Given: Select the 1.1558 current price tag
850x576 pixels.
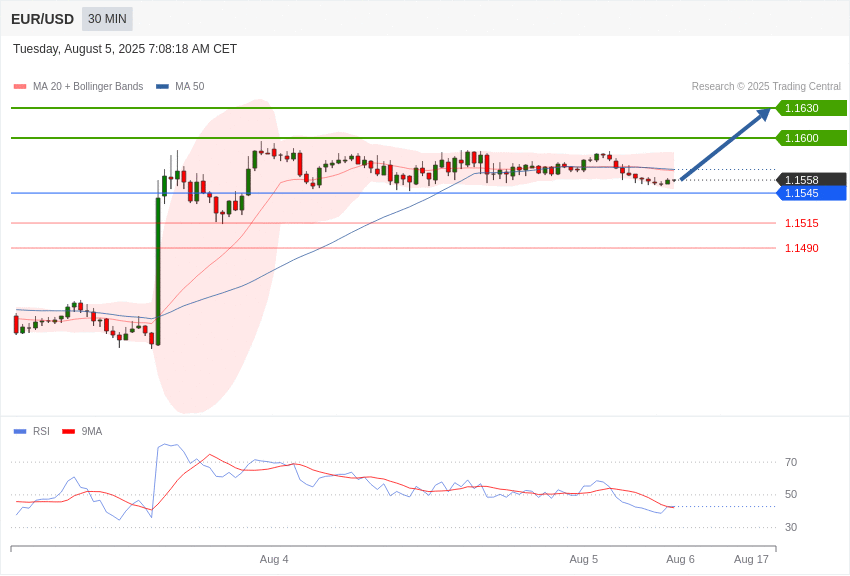Looking at the screenshot, I should click(x=811, y=180).
